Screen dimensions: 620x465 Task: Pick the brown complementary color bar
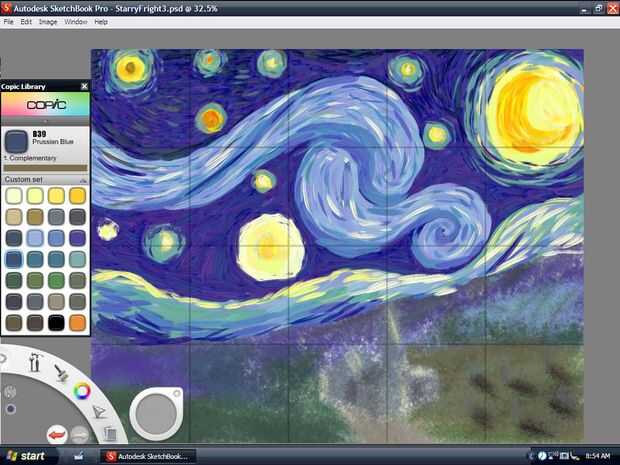tap(45, 168)
